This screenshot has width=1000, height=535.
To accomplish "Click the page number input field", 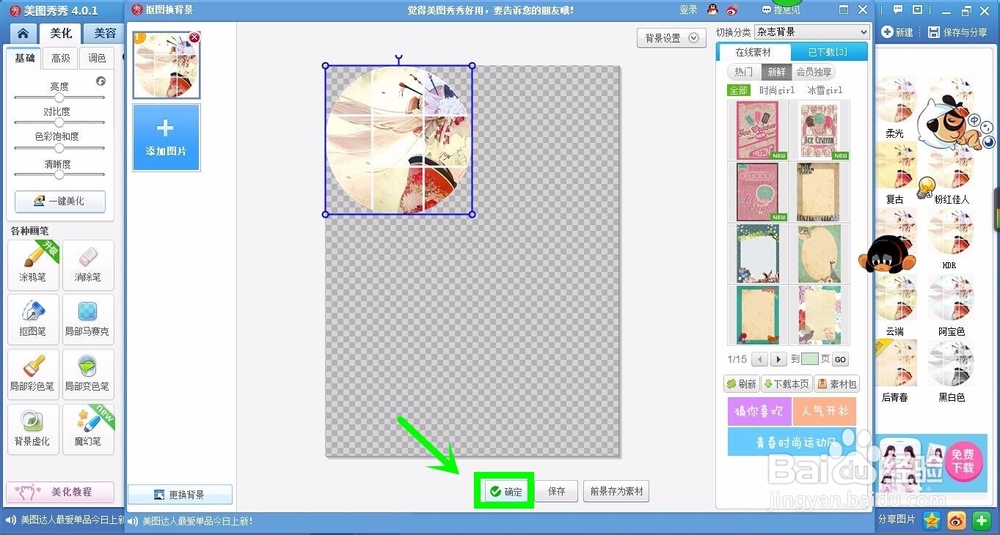I will pos(810,360).
